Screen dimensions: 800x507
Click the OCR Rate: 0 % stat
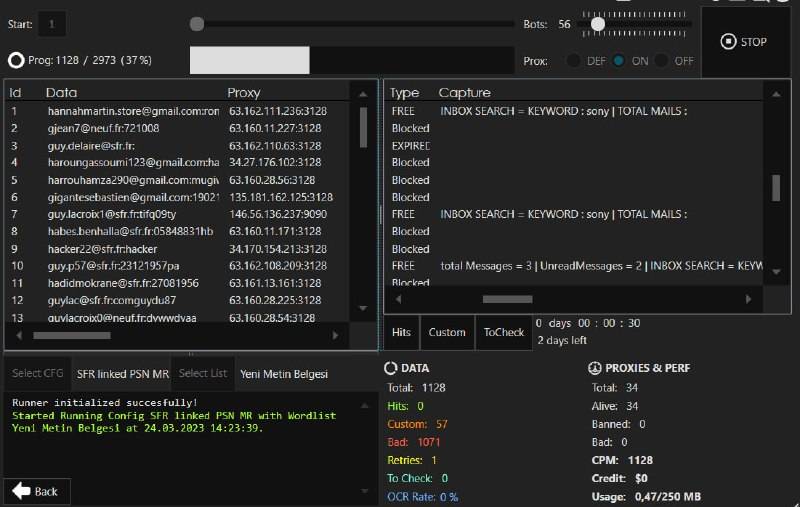point(422,497)
